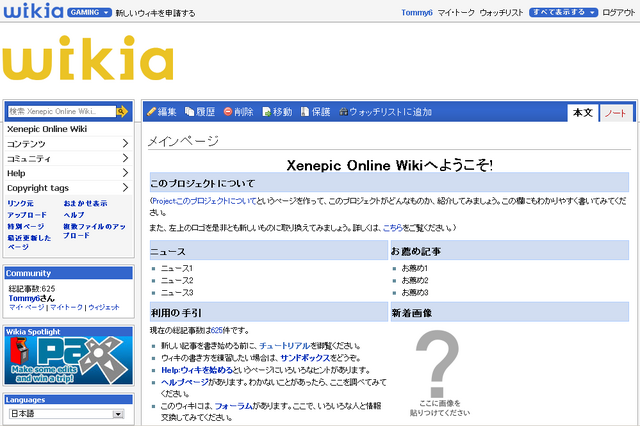This screenshot has height=426, width=640.
Task: Click 編集 in the page toolbar
Action: coord(167,112)
